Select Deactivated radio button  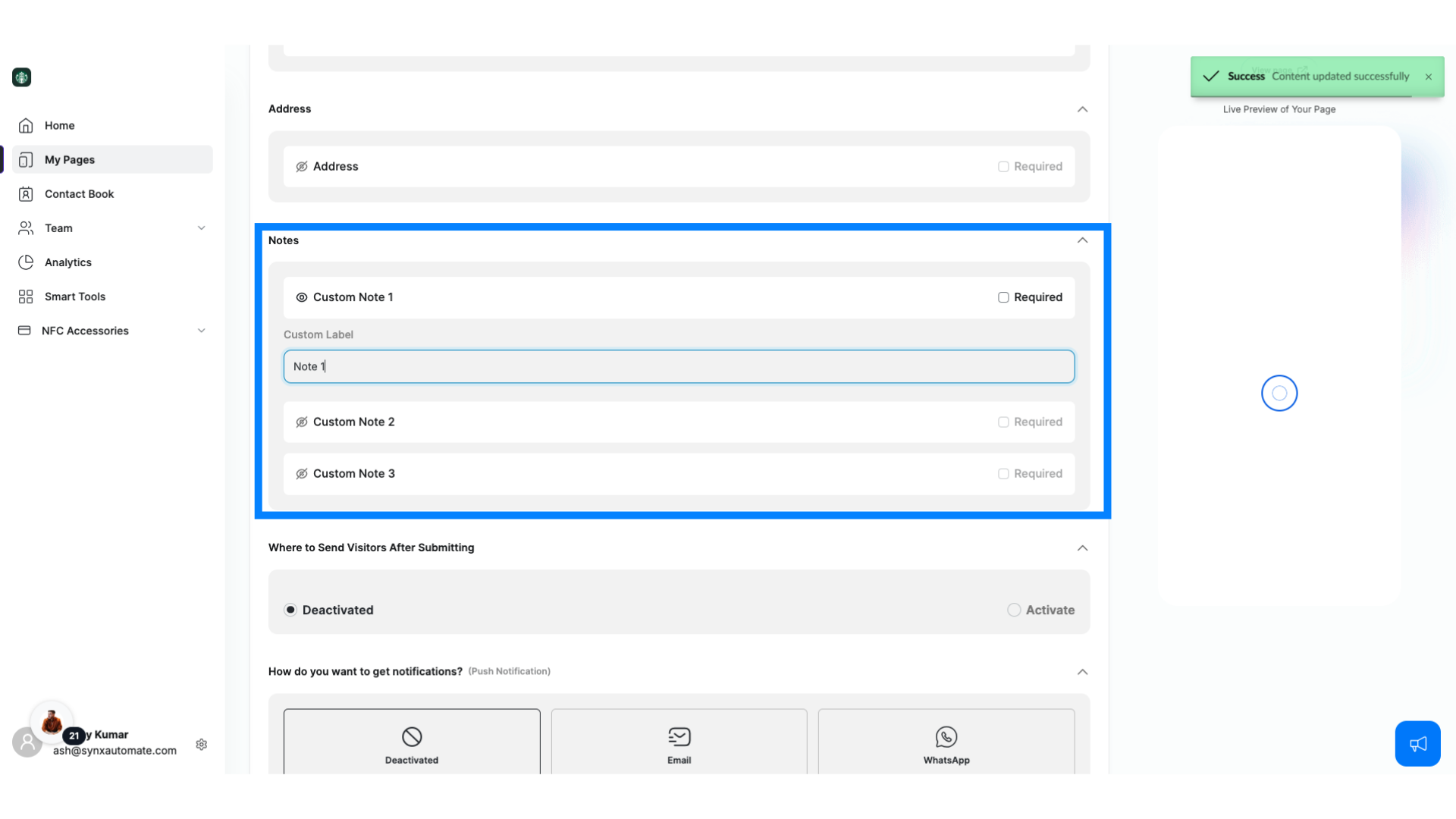click(290, 609)
